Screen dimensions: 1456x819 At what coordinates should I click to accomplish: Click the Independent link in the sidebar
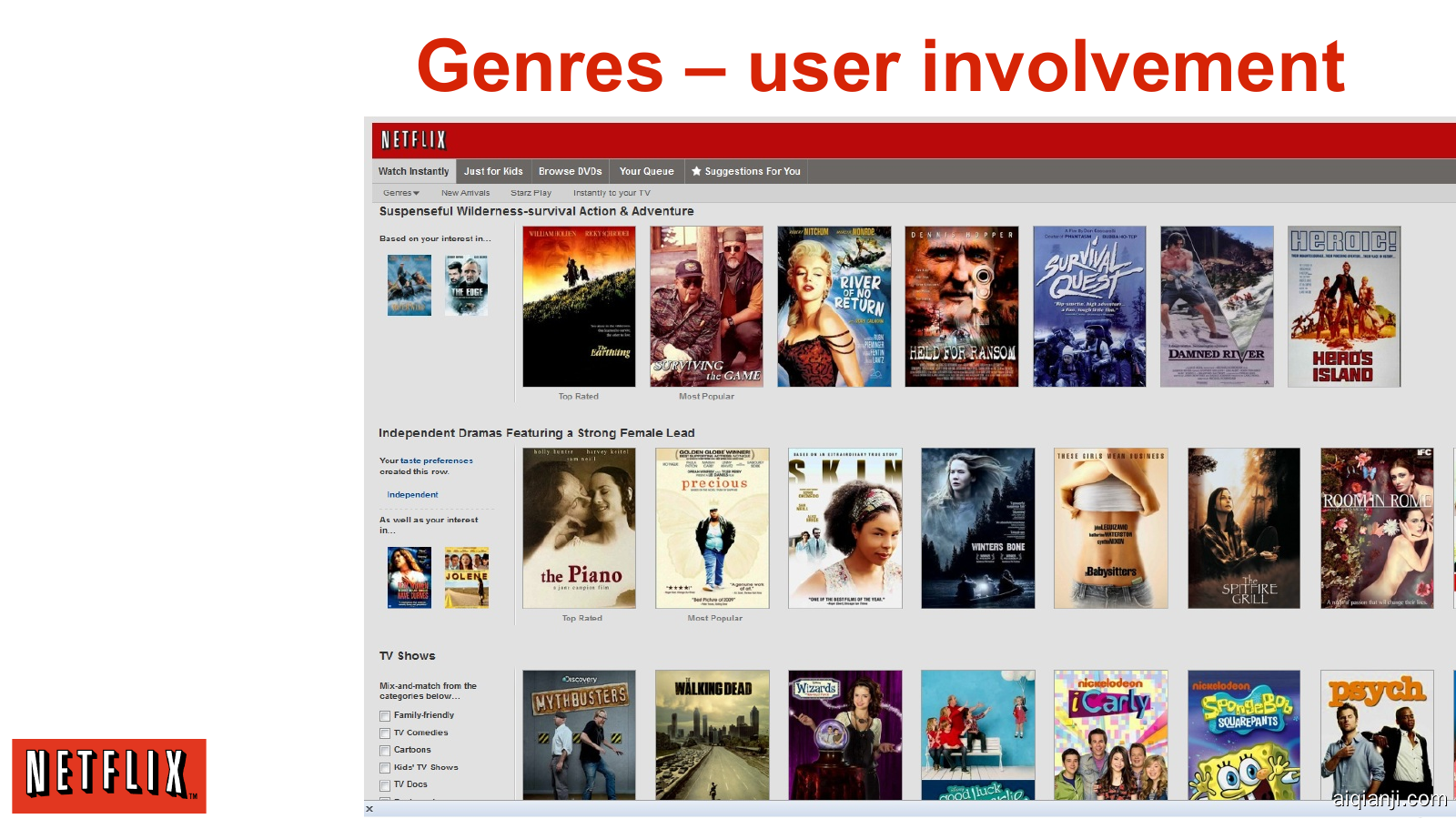coord(411,494)
